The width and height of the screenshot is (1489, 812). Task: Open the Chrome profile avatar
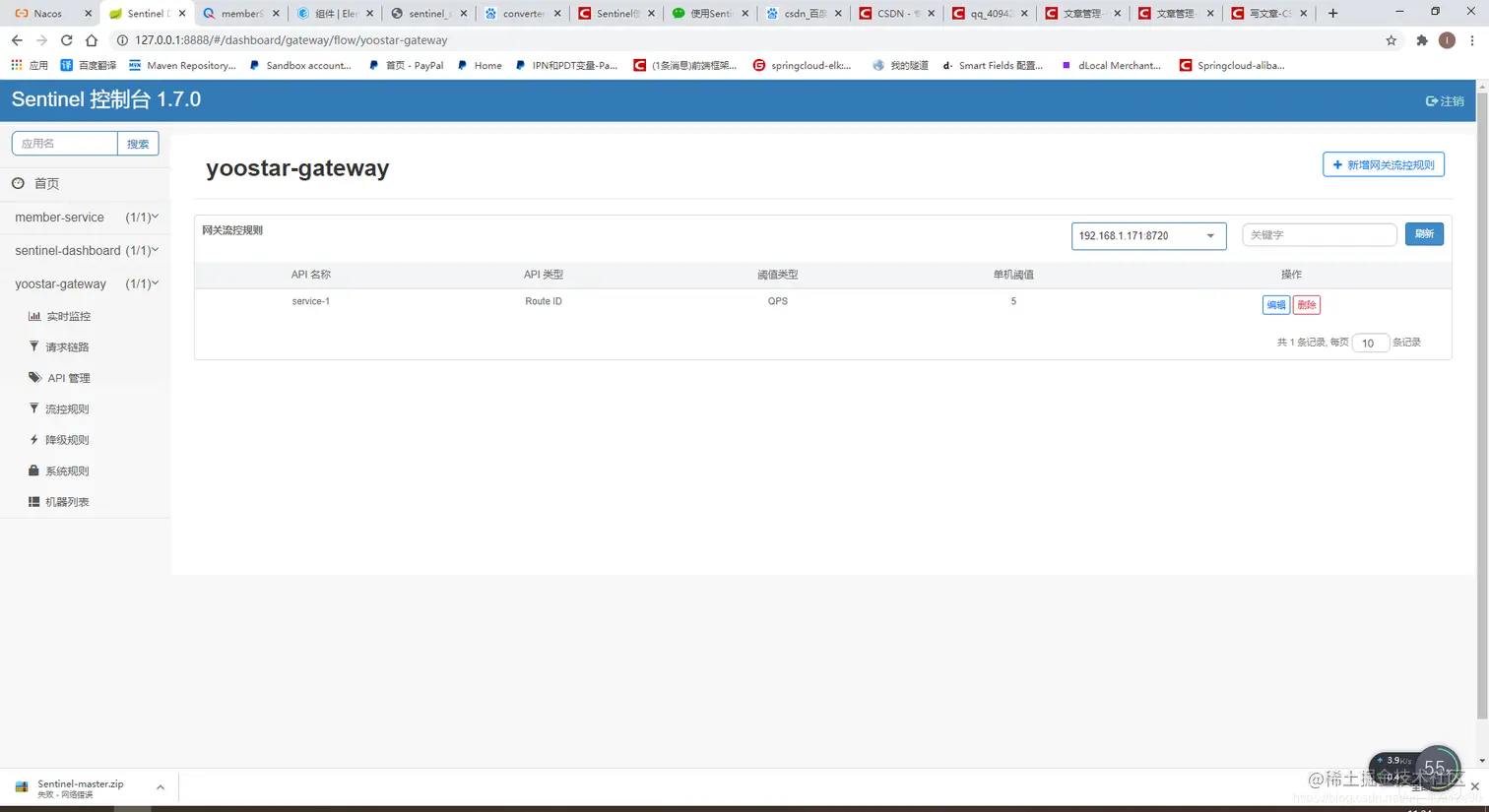point(1447,40)
